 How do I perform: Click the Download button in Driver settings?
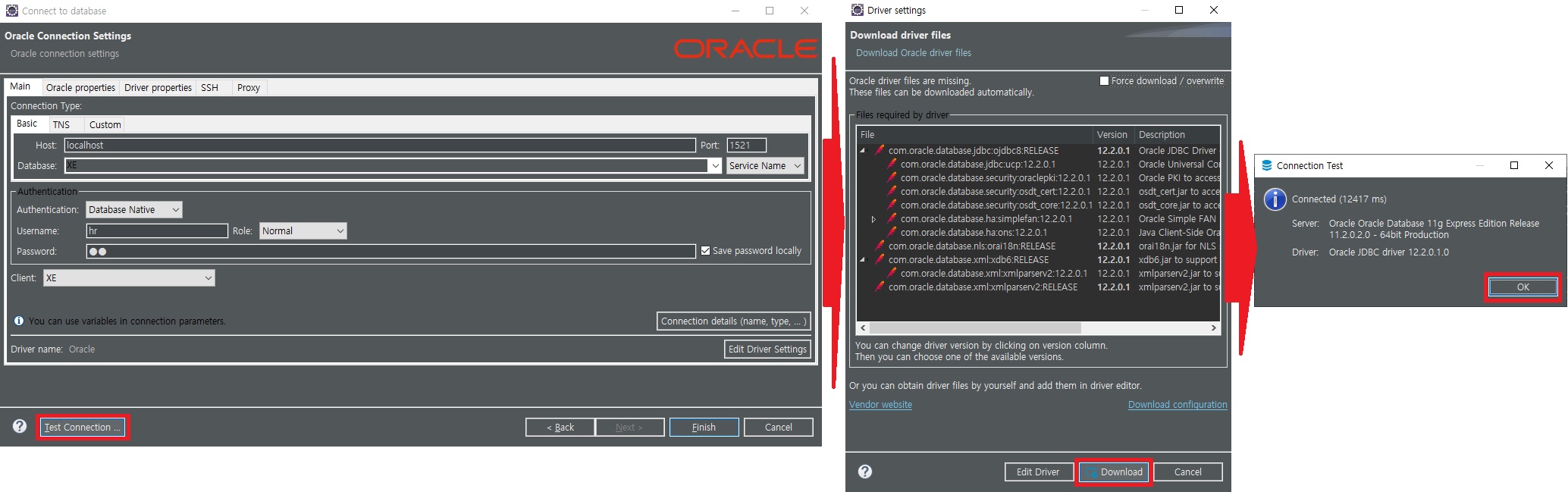tap(1114, 472)
